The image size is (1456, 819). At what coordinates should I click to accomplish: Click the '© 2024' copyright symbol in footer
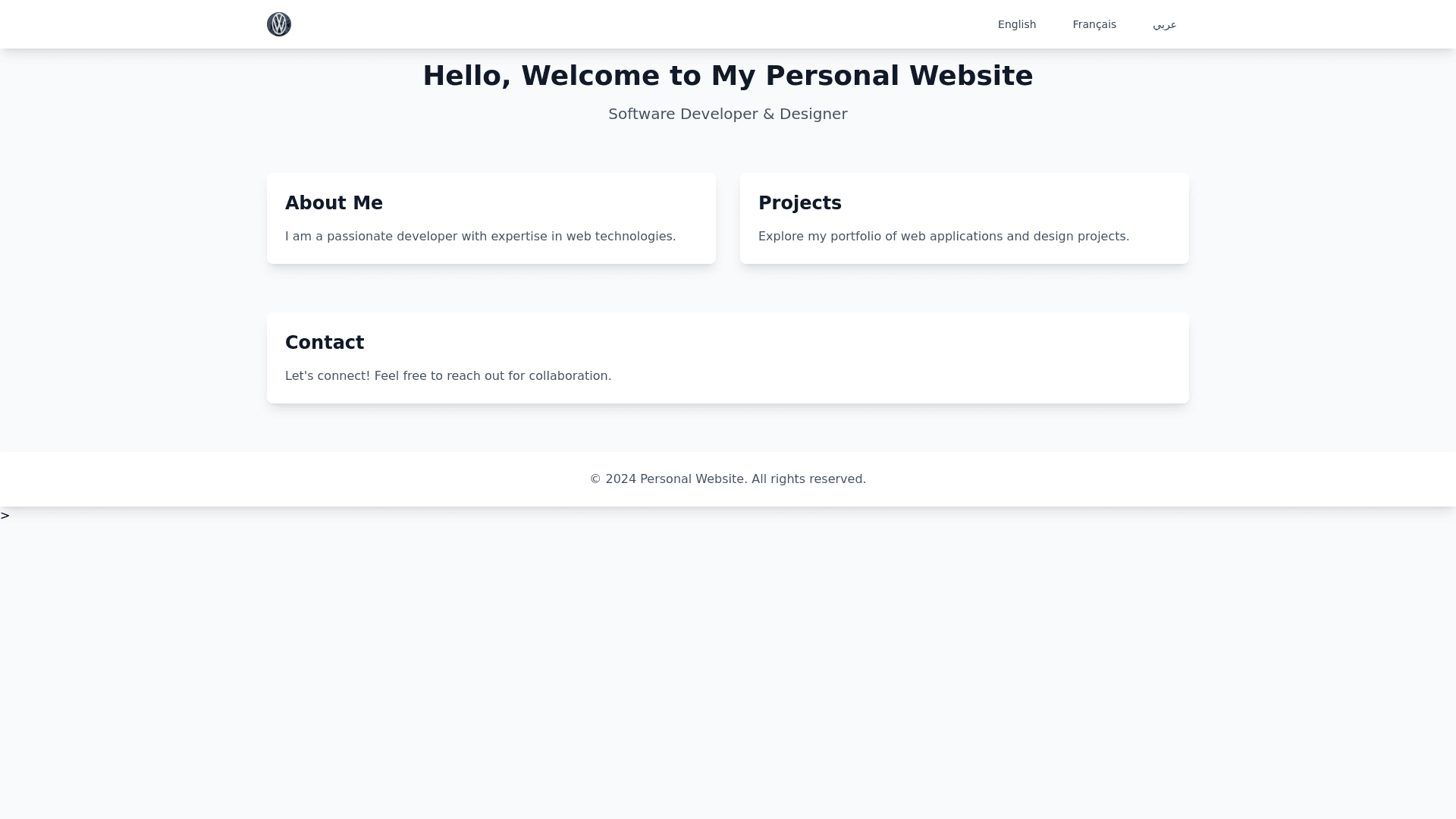coord(595,479)
